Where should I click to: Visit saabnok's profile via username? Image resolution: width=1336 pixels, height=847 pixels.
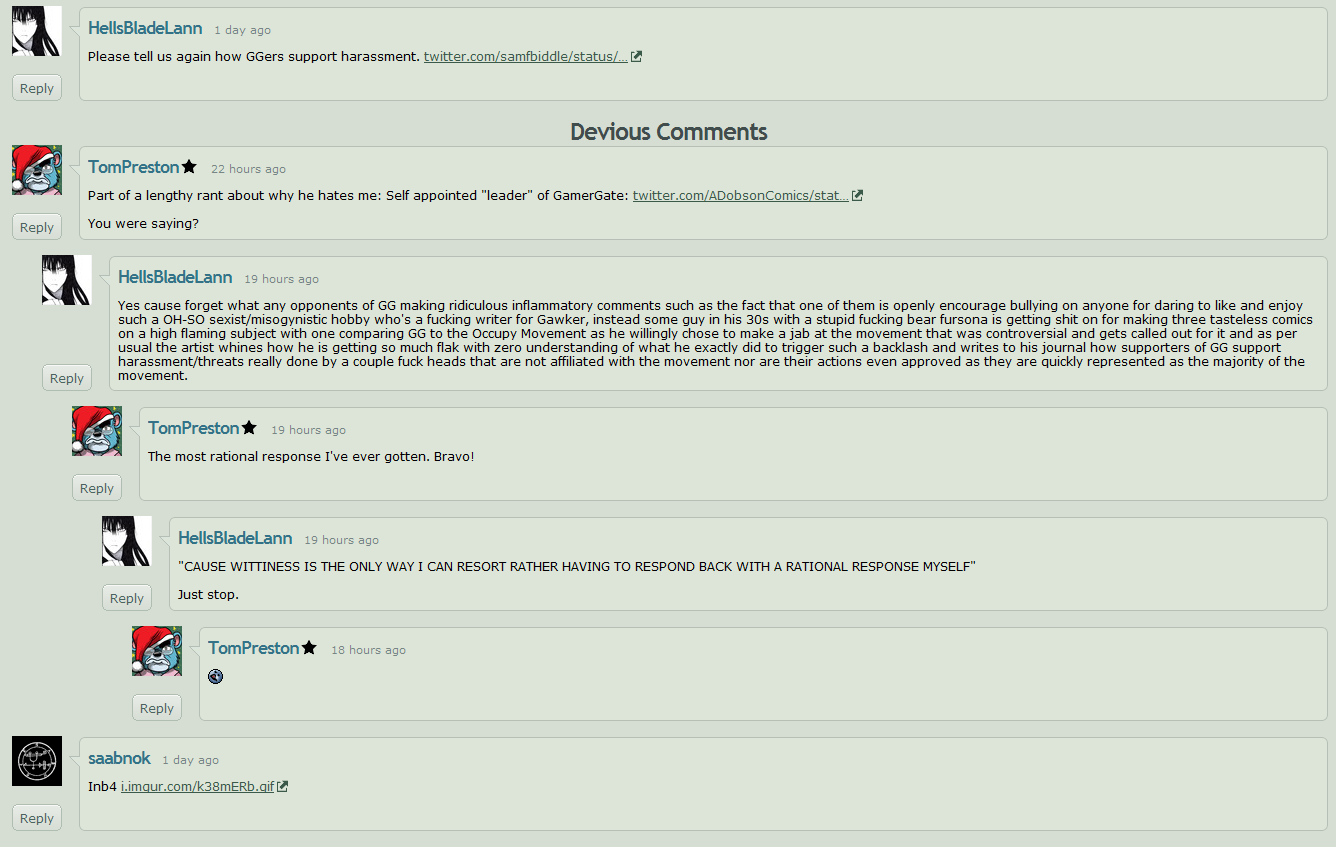[x=119, y=758]
